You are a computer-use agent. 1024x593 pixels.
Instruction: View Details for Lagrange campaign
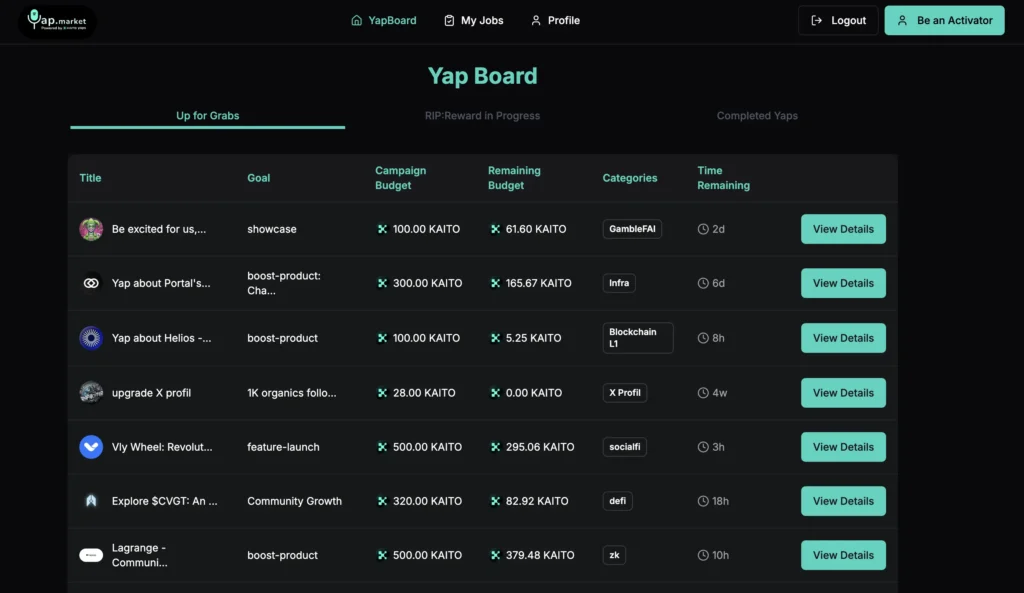coord(843,555)
